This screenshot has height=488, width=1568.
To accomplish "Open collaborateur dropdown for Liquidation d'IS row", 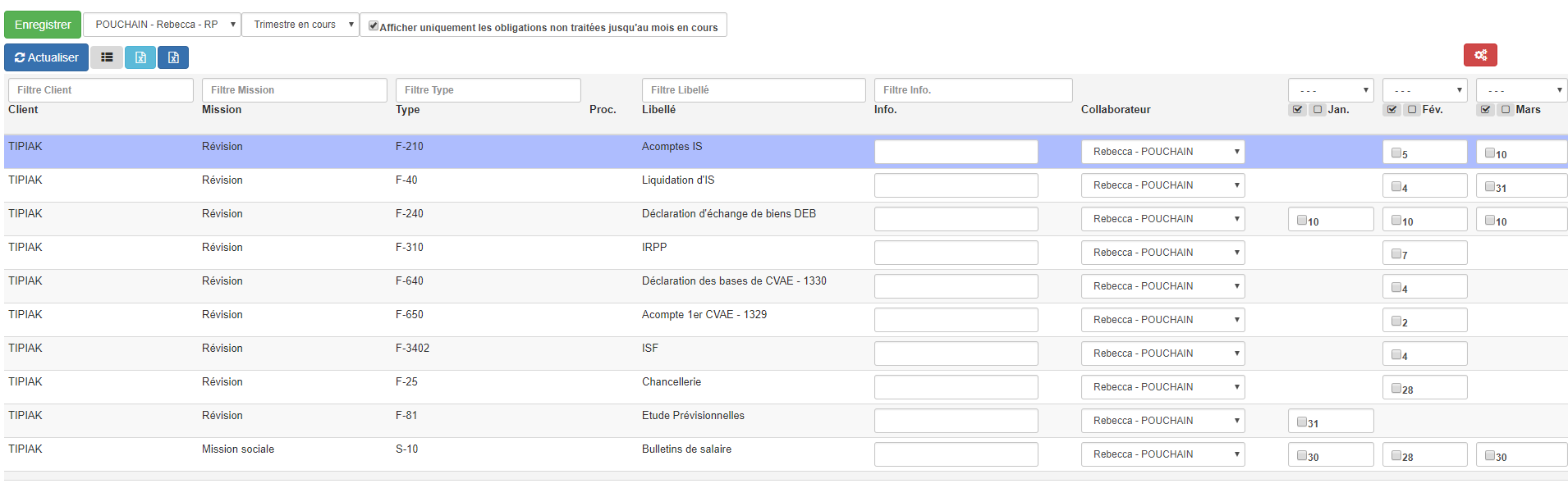I will pos(1162,185).
